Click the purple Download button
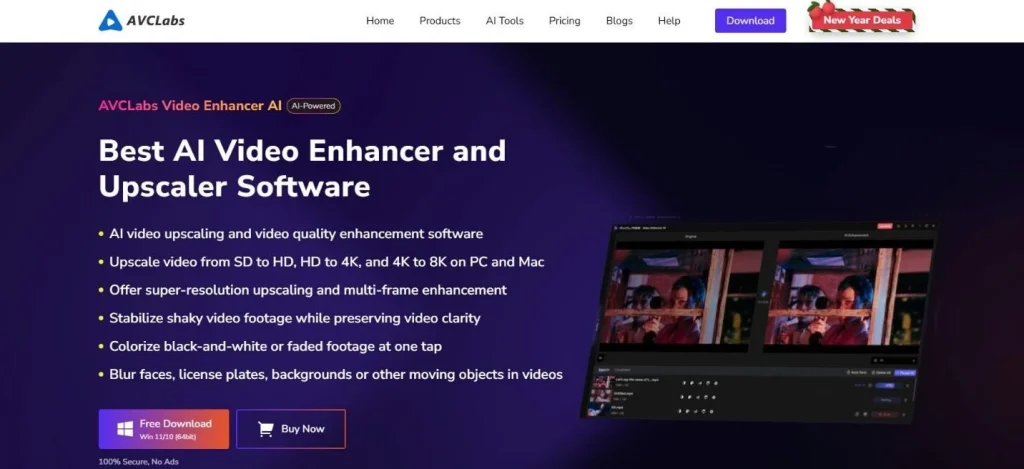 [x=750, y=20]
